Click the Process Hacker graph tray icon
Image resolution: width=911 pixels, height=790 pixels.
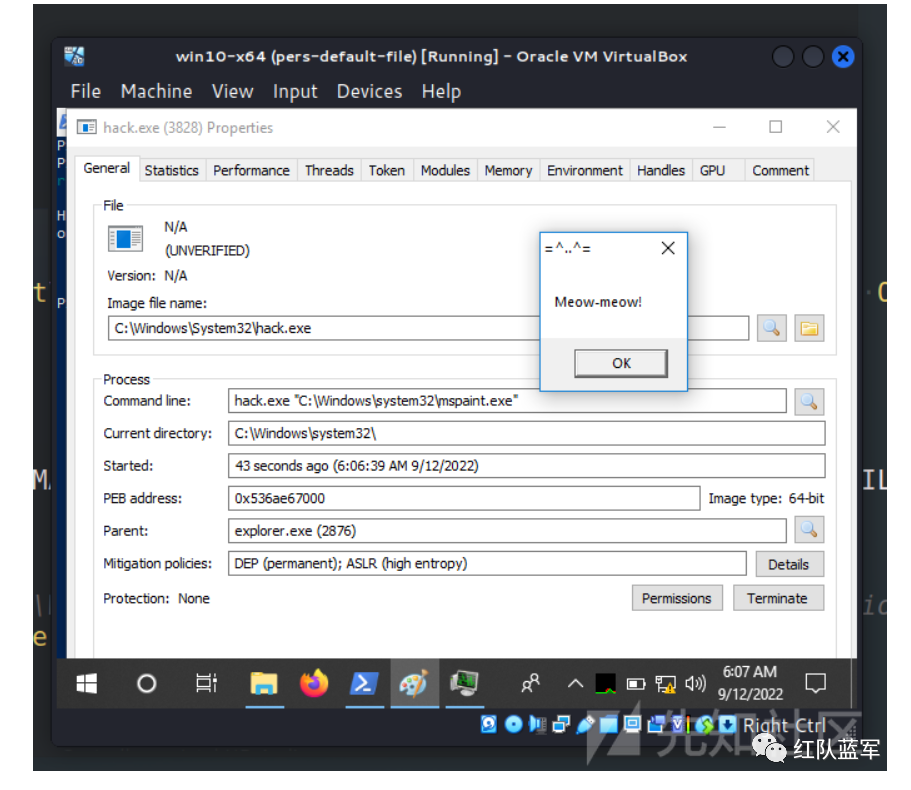coord(605,684)
